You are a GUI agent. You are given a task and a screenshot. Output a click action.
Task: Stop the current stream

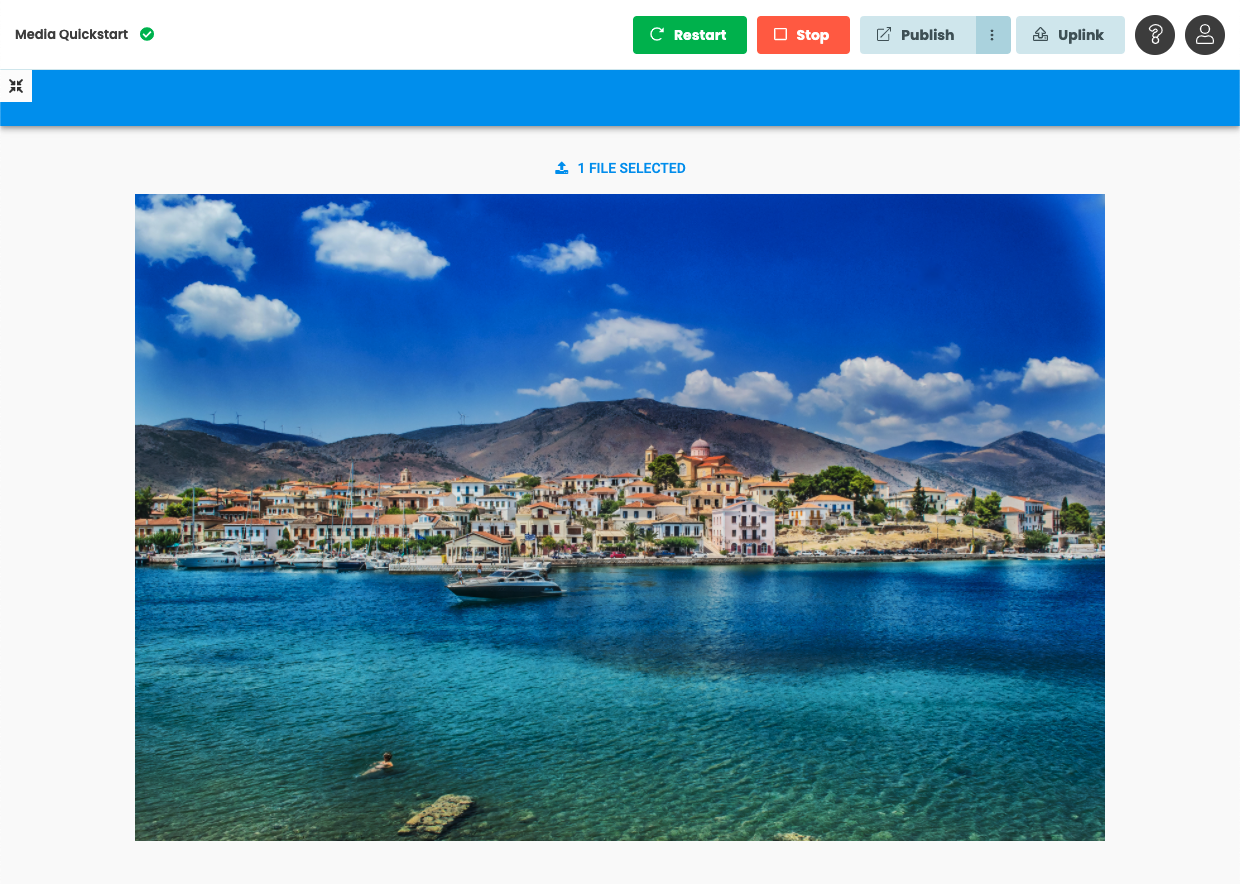click(803, 34)
